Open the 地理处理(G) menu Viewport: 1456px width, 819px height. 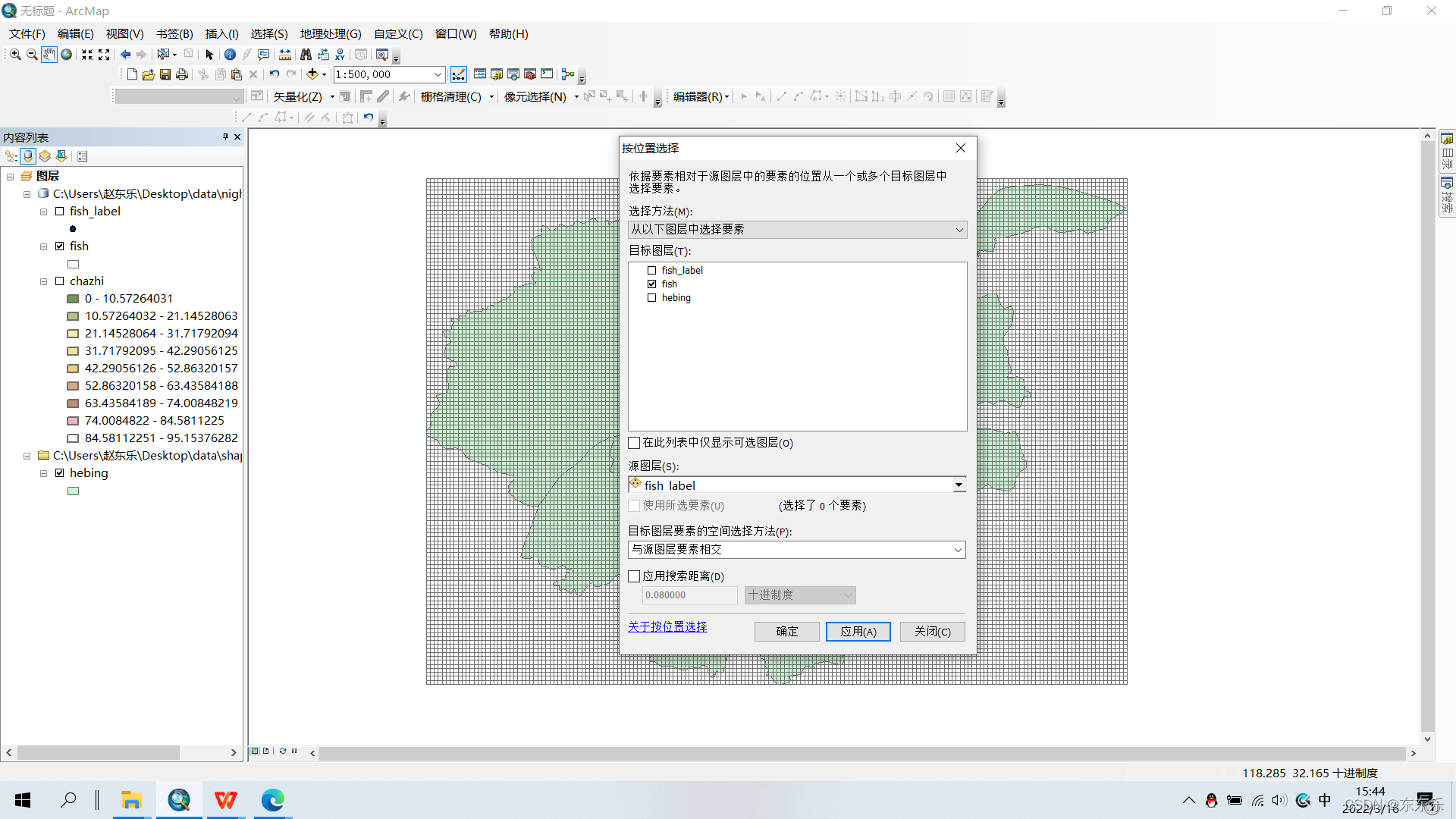[331, 33]
